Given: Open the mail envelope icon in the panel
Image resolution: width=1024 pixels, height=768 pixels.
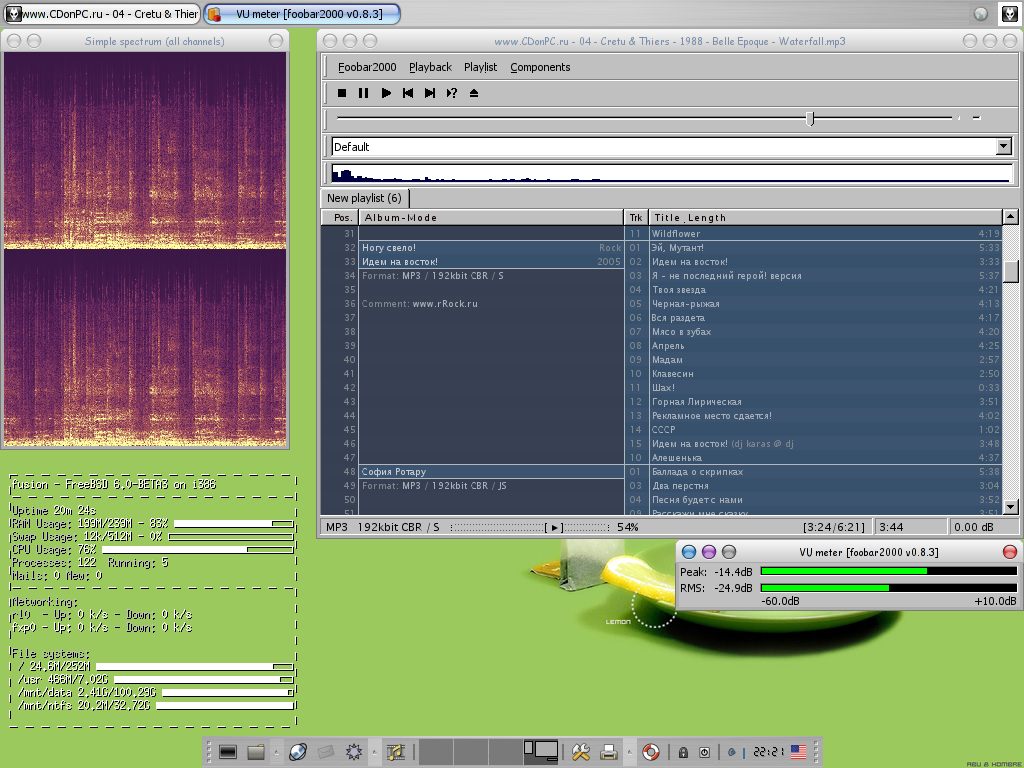Looking at the screenshot, I should click(x=325, y=752).
